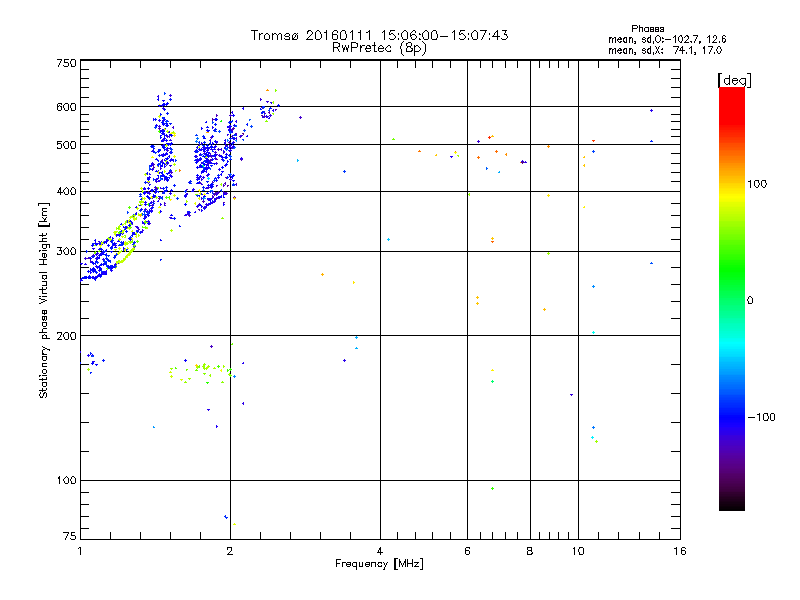Image resolution: width=800 pixels, height=600 pixels.
Task: Click the 'Stationary phase Virtual Height [km]' axis title
Action: [44, 301]
